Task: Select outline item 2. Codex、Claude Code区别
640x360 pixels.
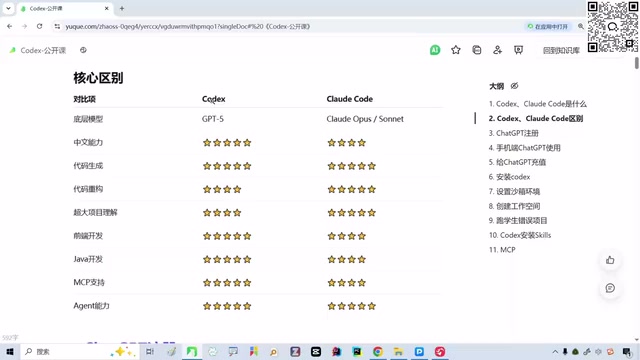Action: pyautogui.click(x=536, y=118)
